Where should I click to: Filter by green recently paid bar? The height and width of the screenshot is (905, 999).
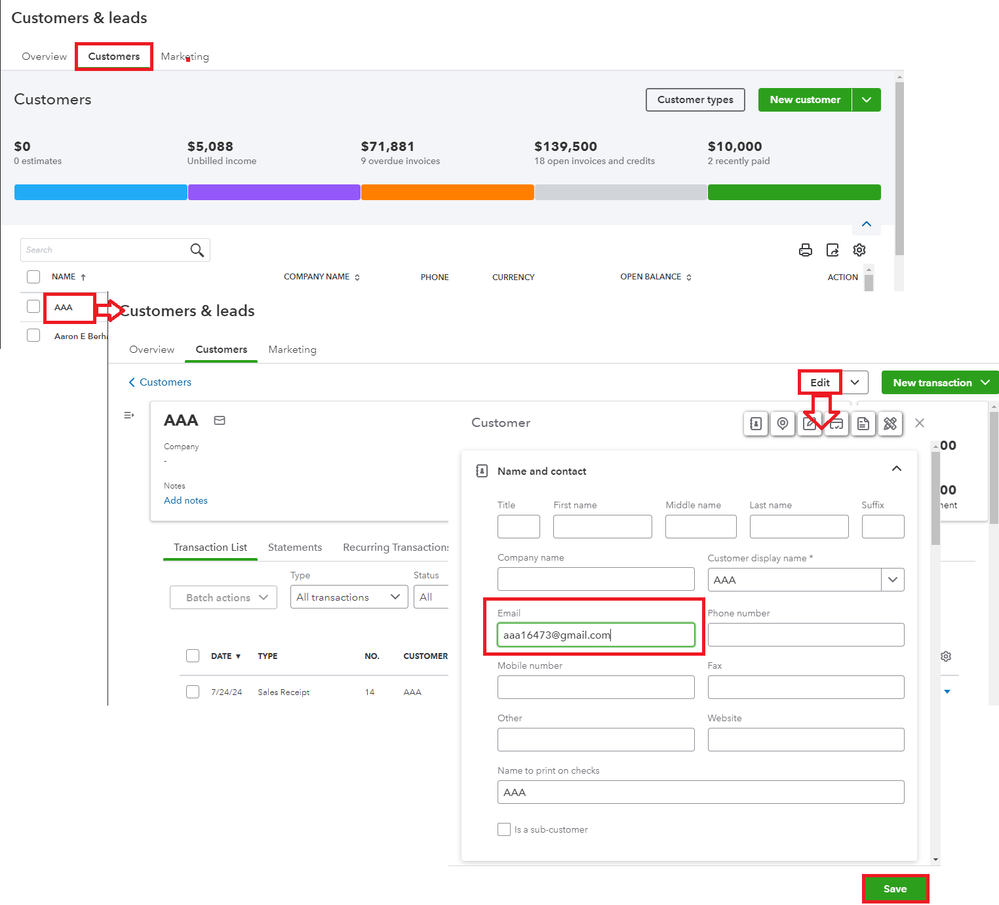(794, 192)
